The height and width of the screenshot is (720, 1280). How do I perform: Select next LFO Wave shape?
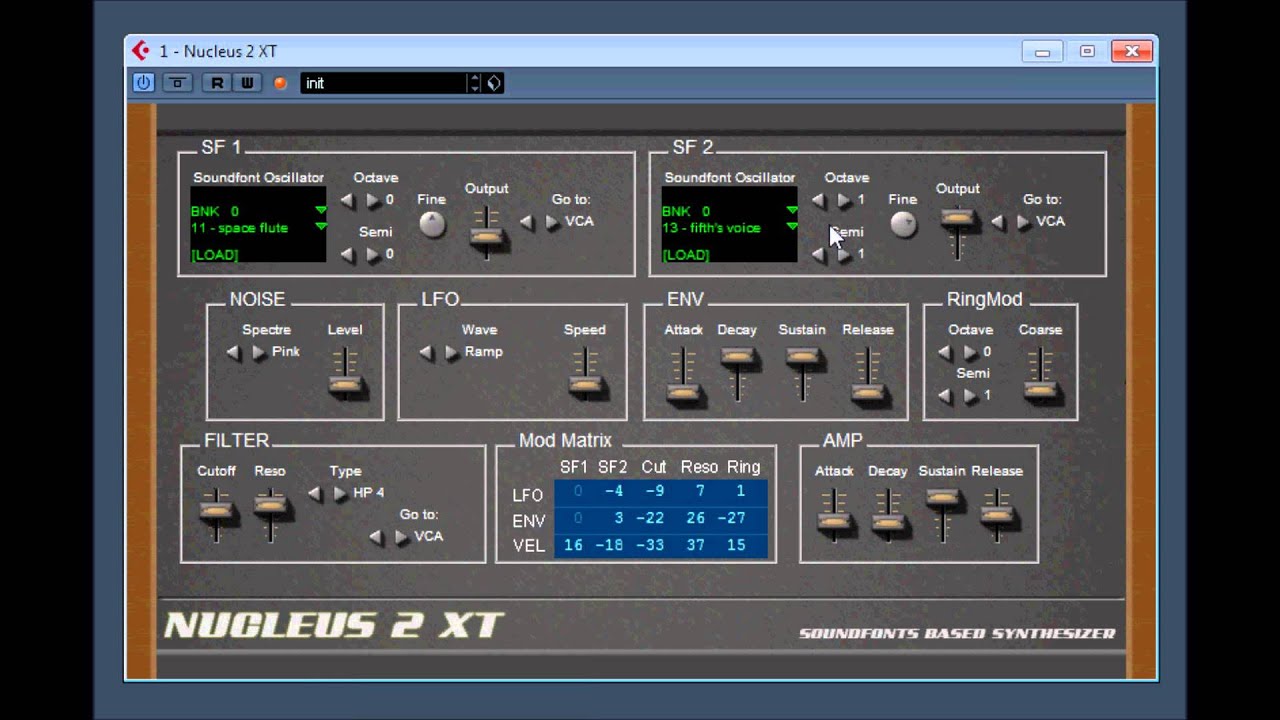point(452,352)
